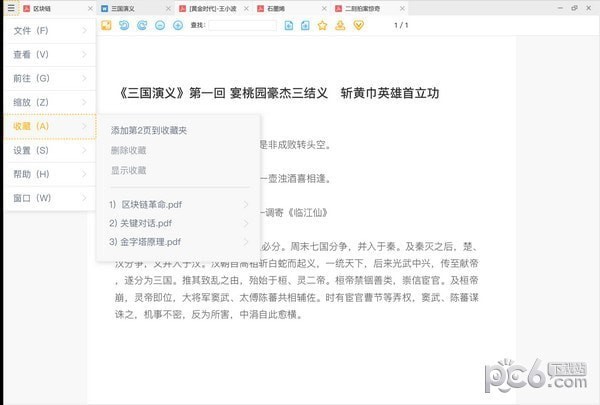The image size is (600, 405).
Task: Click the star favorite icon
Action: pos(323,25)
